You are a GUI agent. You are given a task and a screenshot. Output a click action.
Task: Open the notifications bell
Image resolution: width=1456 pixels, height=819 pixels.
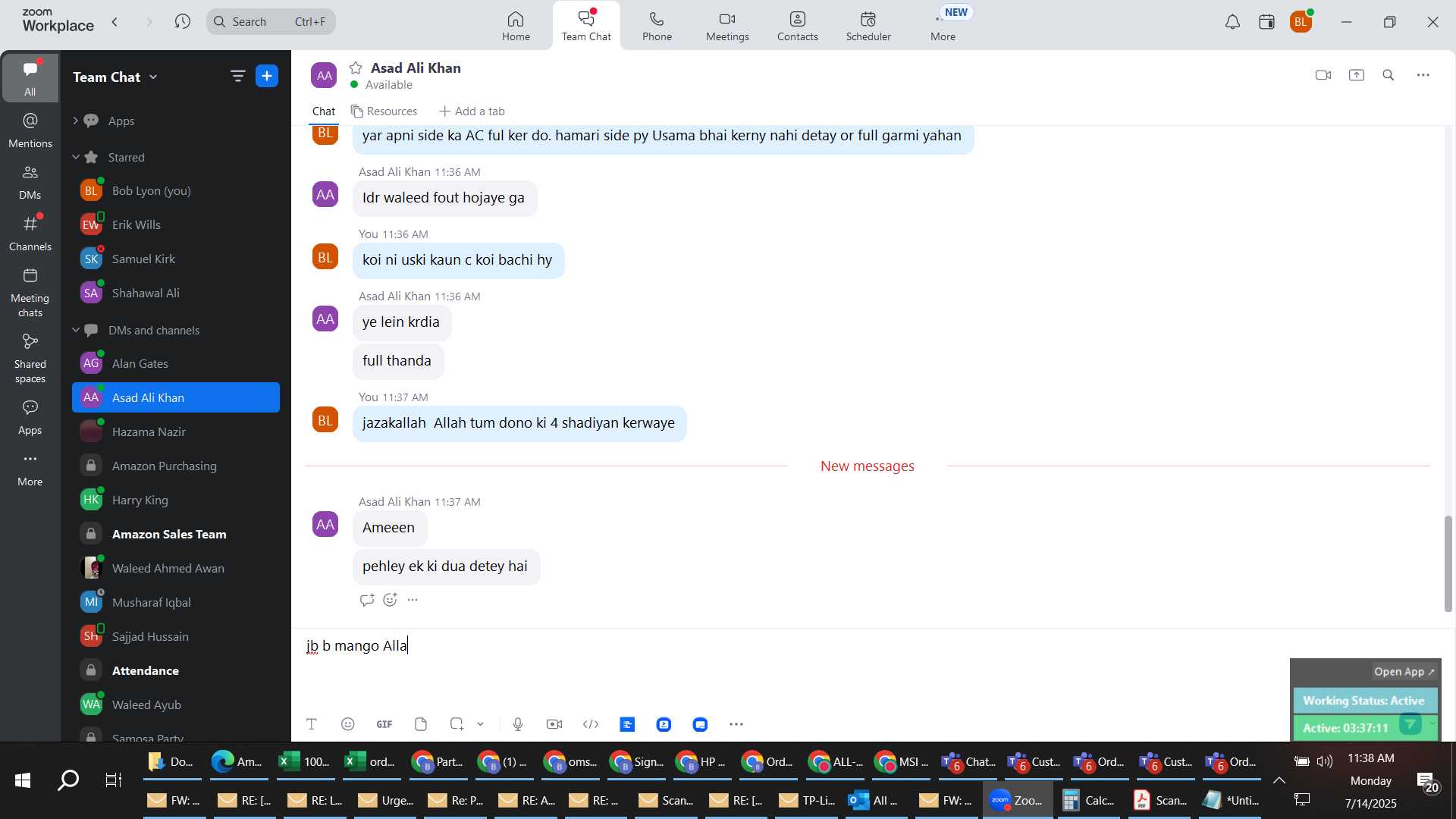[1232, 22]
